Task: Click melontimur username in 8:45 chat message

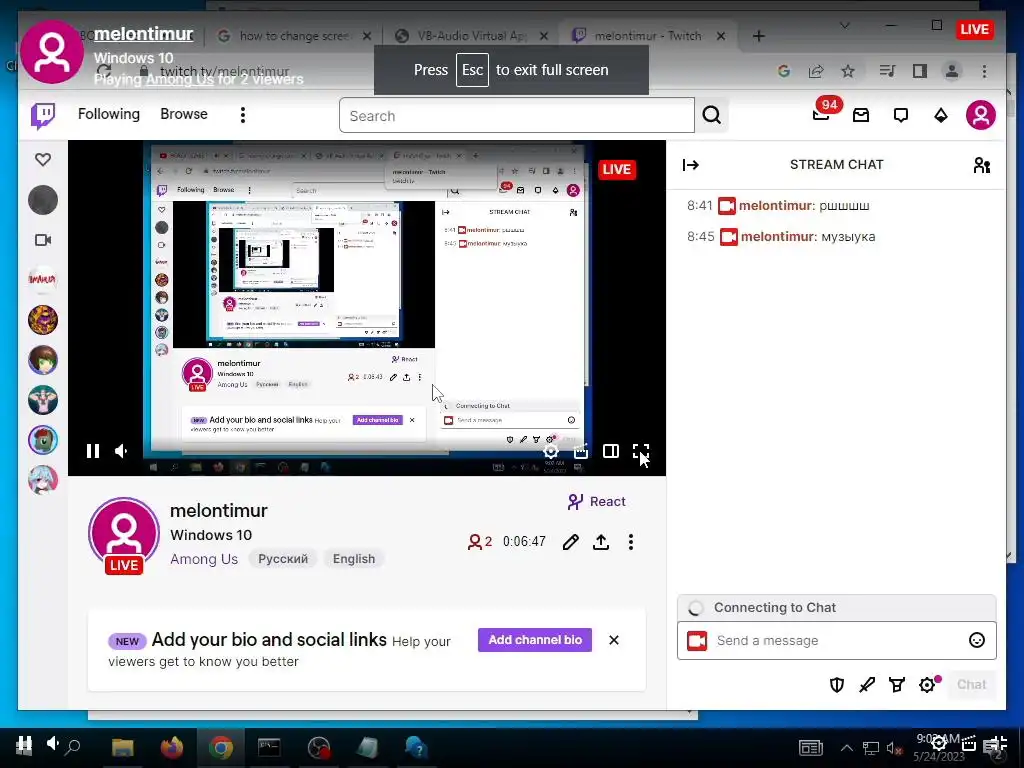Action: (x=779, y=236)
